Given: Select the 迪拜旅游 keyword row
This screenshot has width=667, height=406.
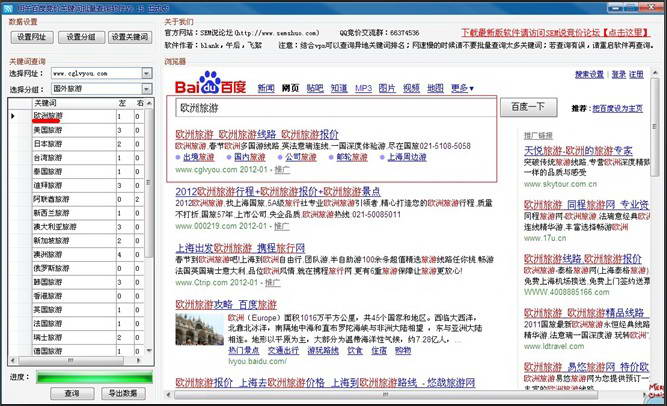Looking at the screenshot, I should click(x=77, y=186).
